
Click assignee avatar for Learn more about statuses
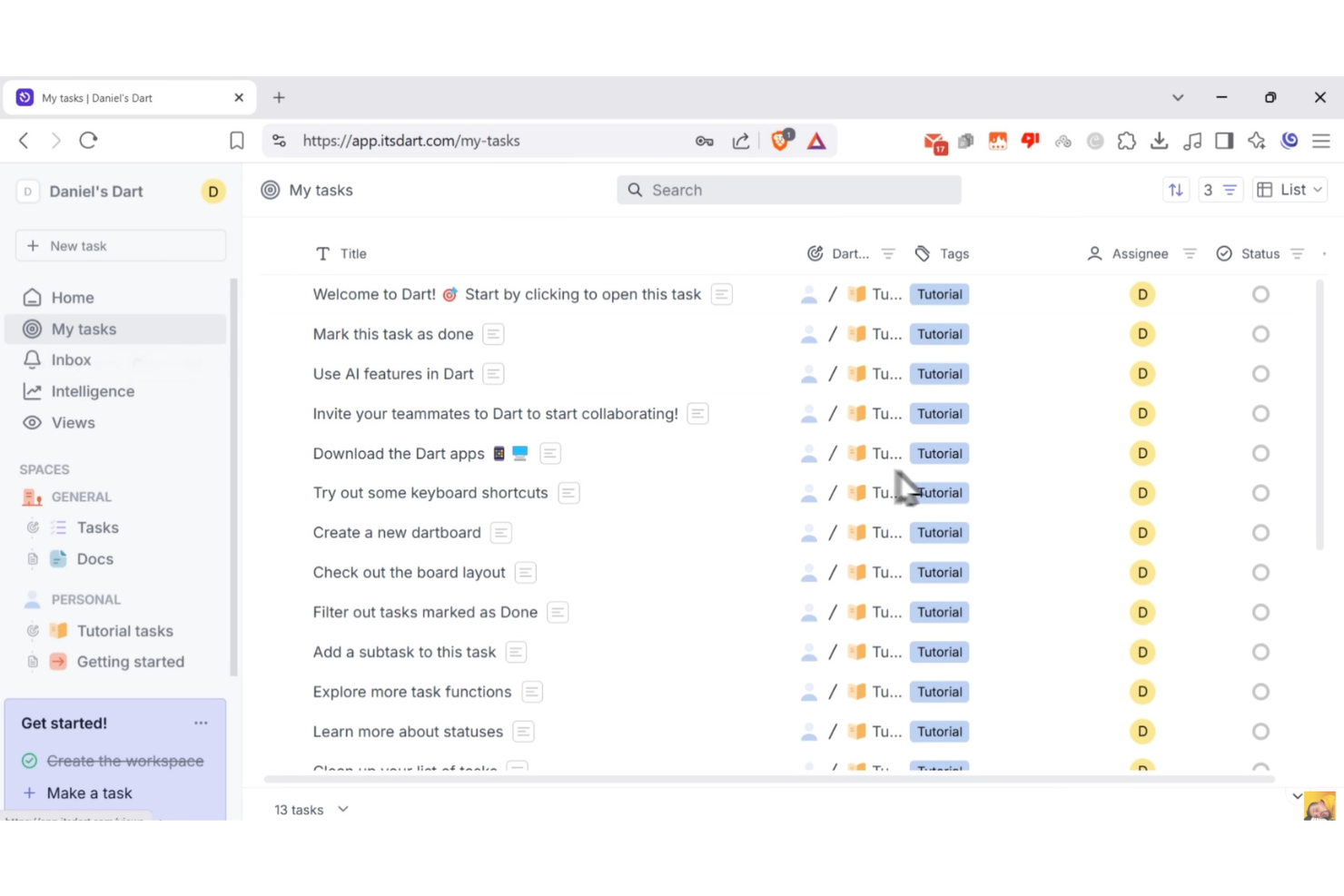pos(1142,732)
